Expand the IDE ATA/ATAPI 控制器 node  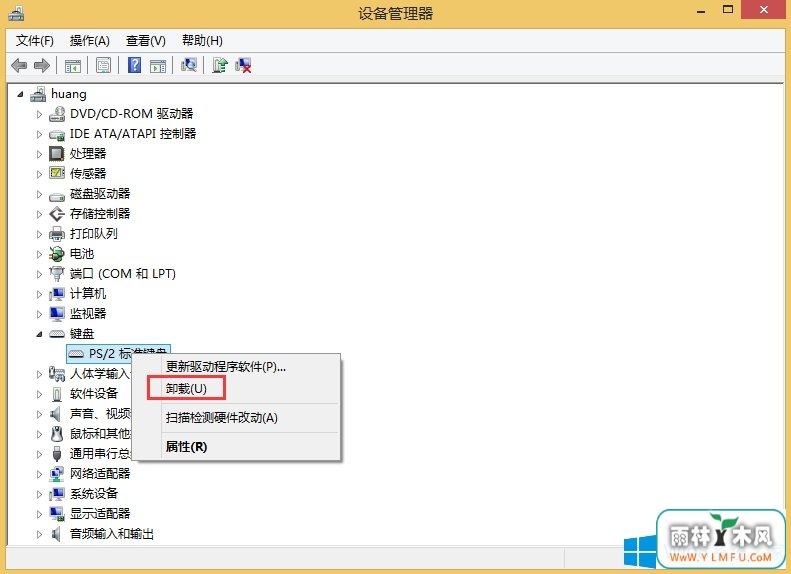point(39,134)
